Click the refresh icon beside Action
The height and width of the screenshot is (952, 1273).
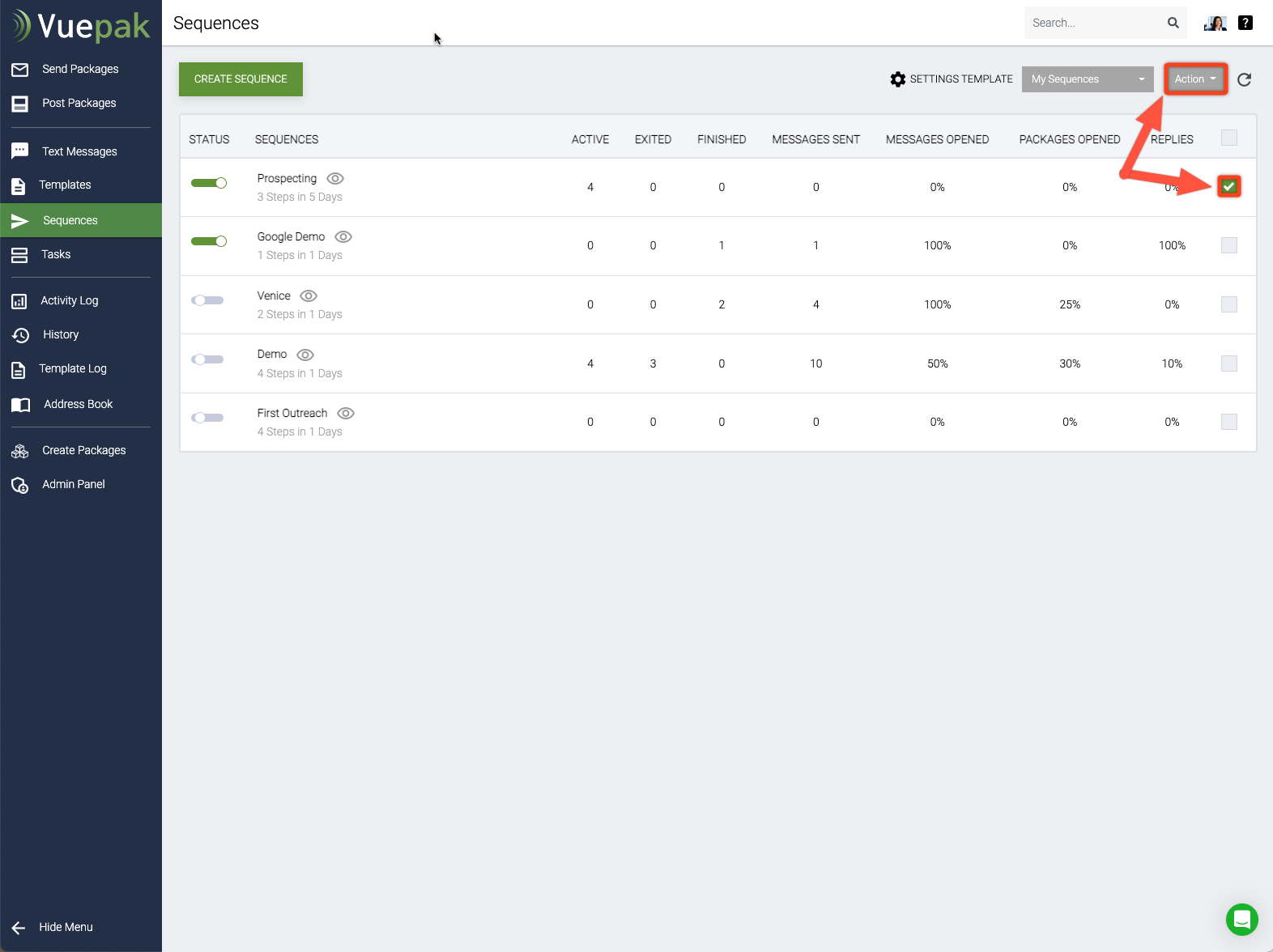1245,79
